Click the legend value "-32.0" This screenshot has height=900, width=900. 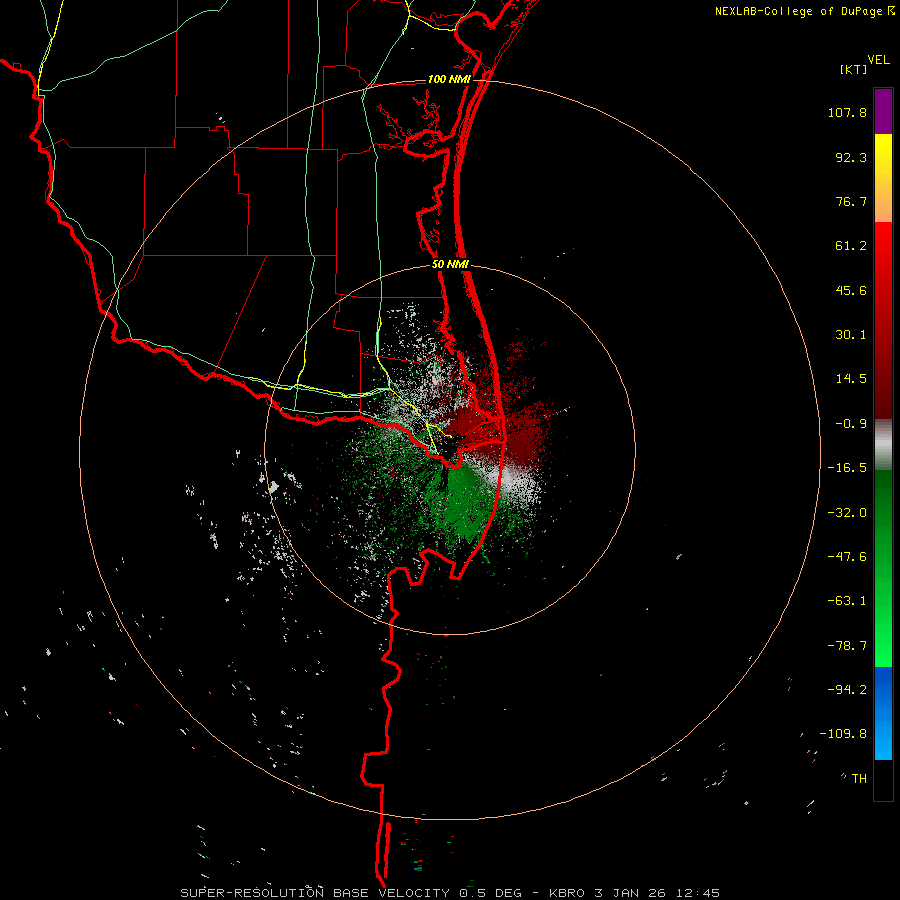[847, 513]
